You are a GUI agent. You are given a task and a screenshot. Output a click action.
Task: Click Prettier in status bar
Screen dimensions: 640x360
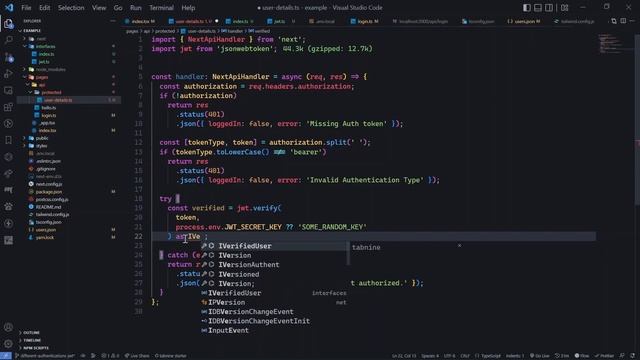(604, 356)
